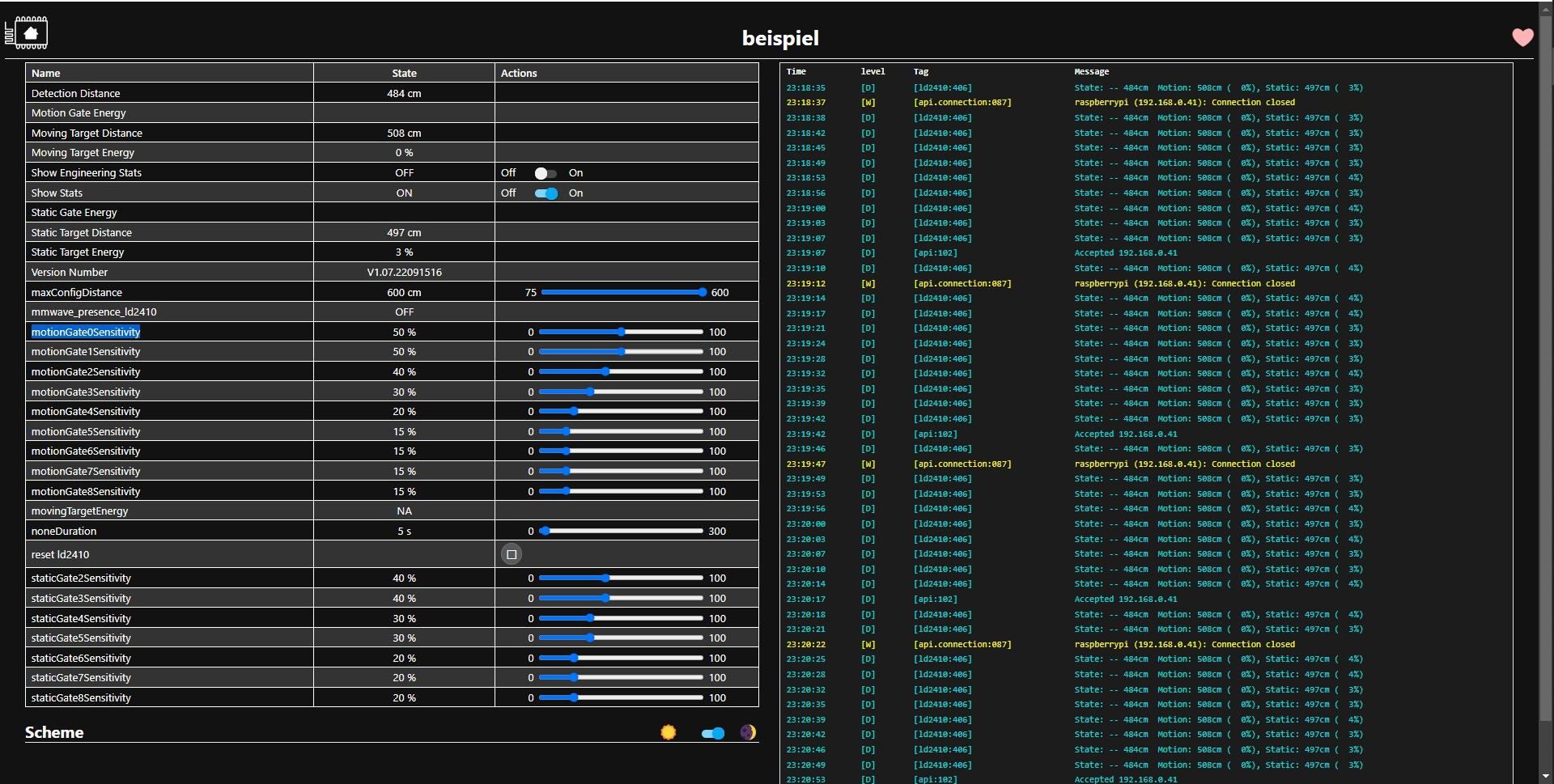
Task: Click the 484 cm Detection Distance value
Action: (x=404, y=94)
